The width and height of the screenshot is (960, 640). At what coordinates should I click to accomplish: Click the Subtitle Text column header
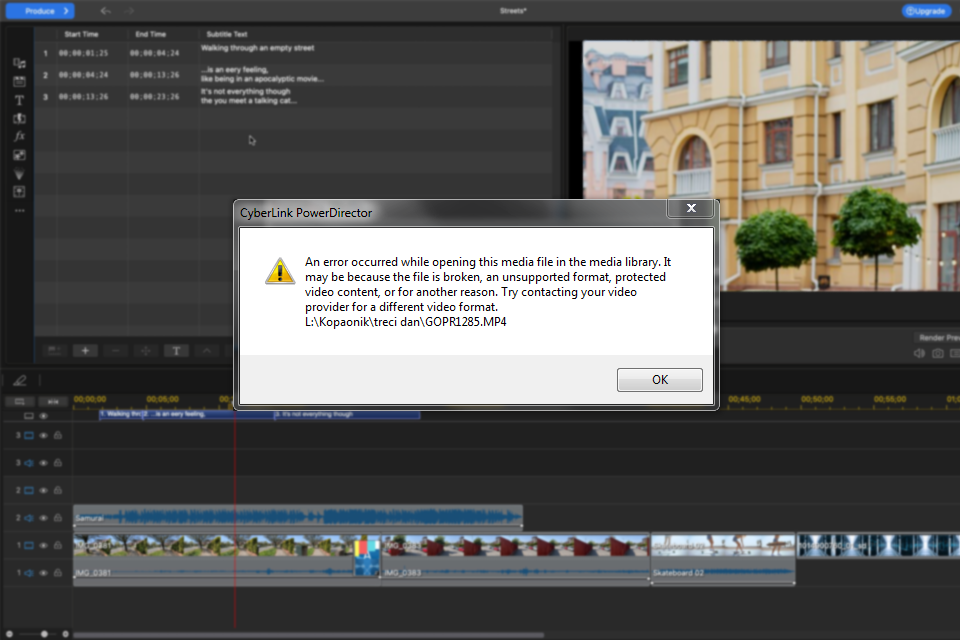coord(227,34)
